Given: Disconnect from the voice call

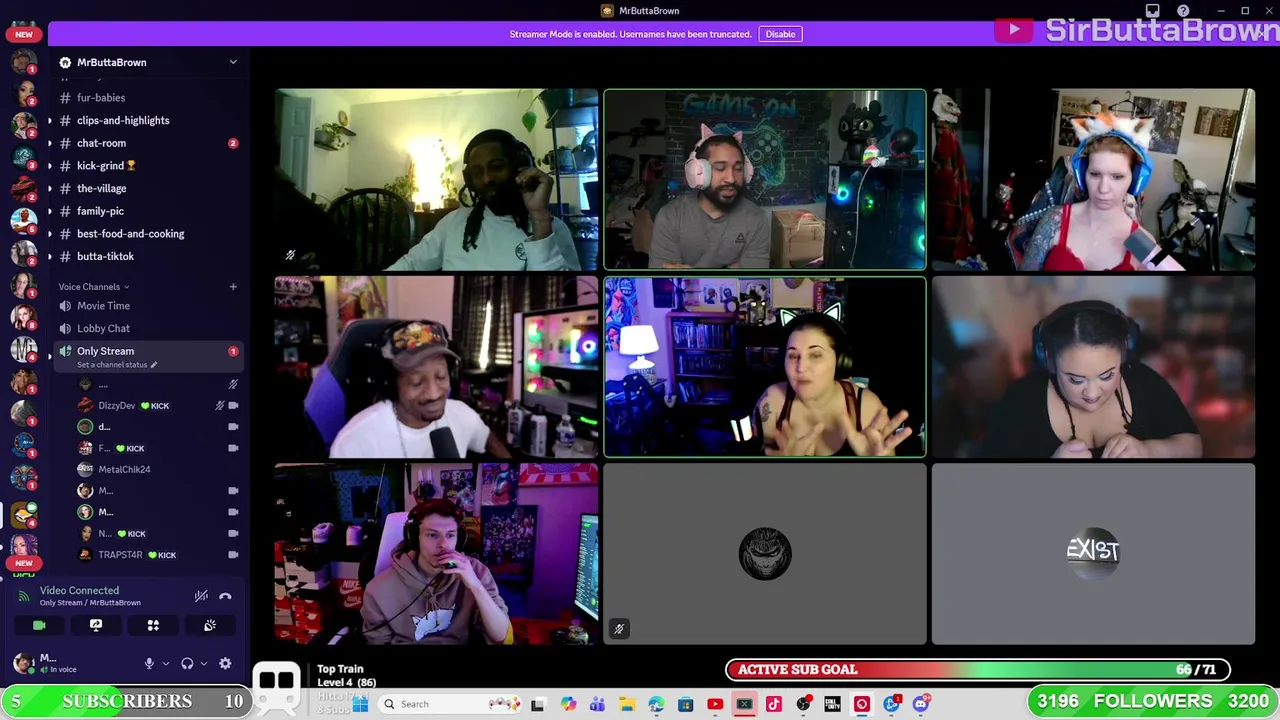Looking at the screenshot, I should pyautogui.click(x=225, y=596).
